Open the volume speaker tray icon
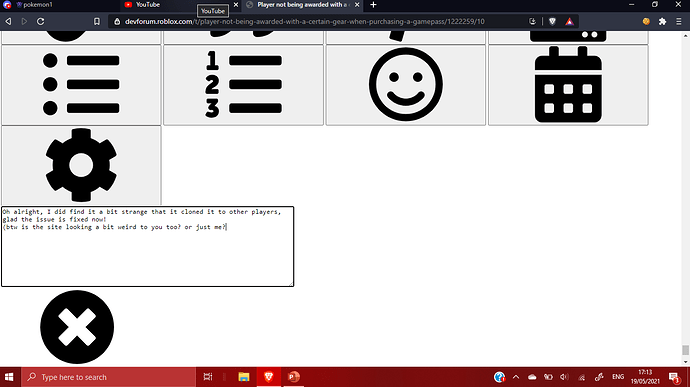The image size is (690, 387). point(565,377)
